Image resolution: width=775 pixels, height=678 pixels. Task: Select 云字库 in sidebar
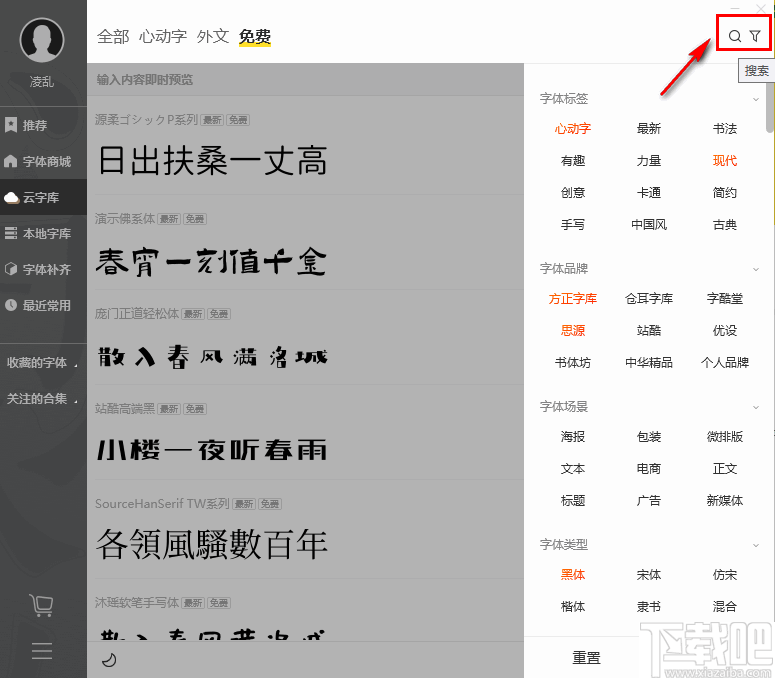point(43,197)
